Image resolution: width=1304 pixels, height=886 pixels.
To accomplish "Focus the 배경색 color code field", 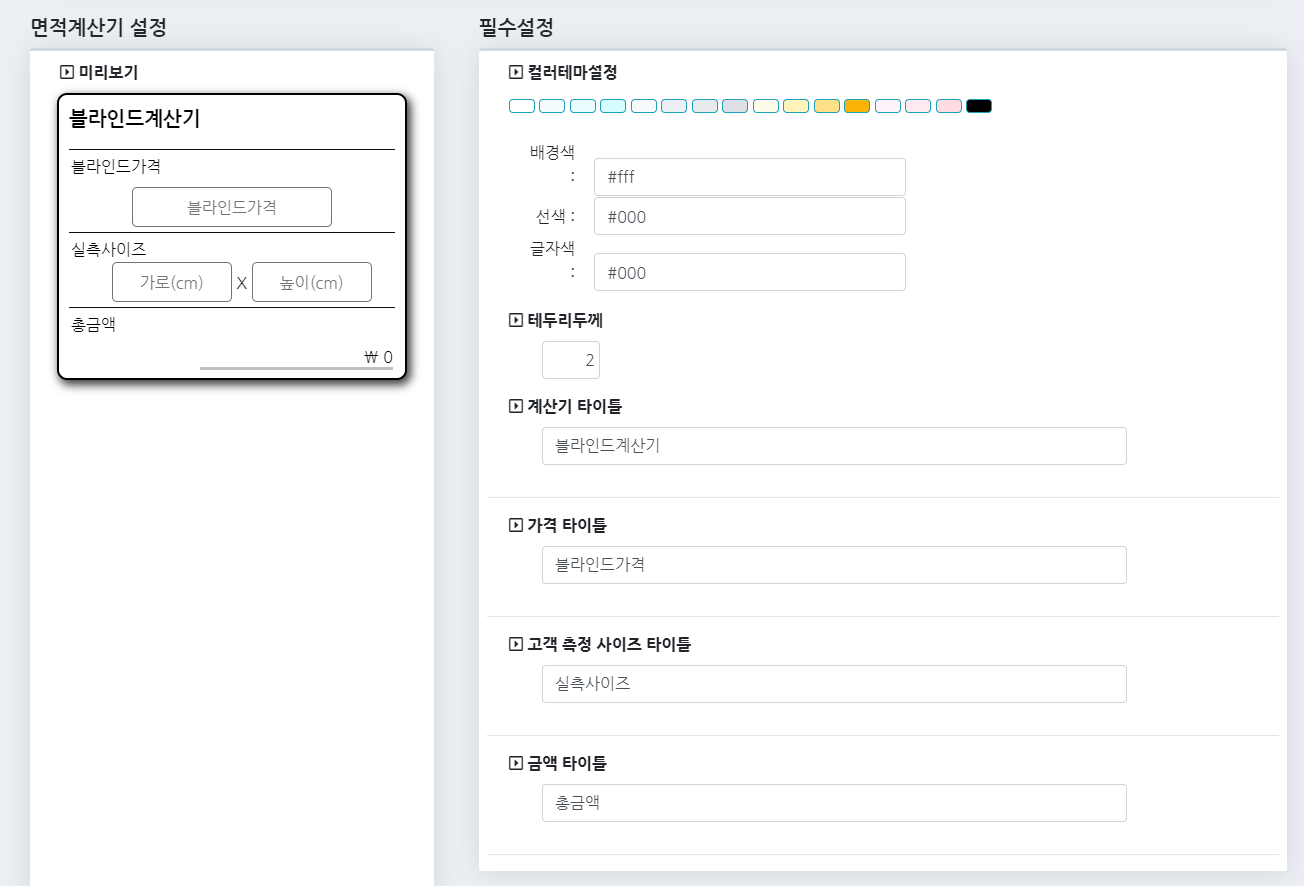I will (749, 177).
